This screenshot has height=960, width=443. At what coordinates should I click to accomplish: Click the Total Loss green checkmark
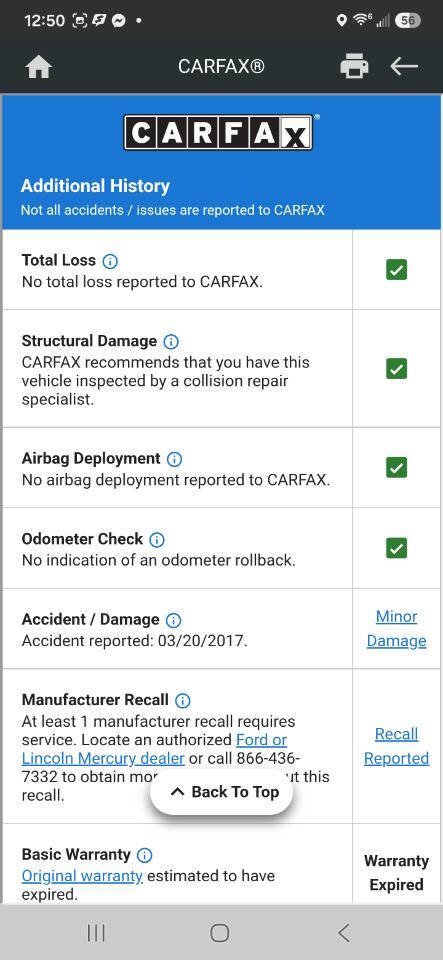pyautogui.click(x=396, y=269)
